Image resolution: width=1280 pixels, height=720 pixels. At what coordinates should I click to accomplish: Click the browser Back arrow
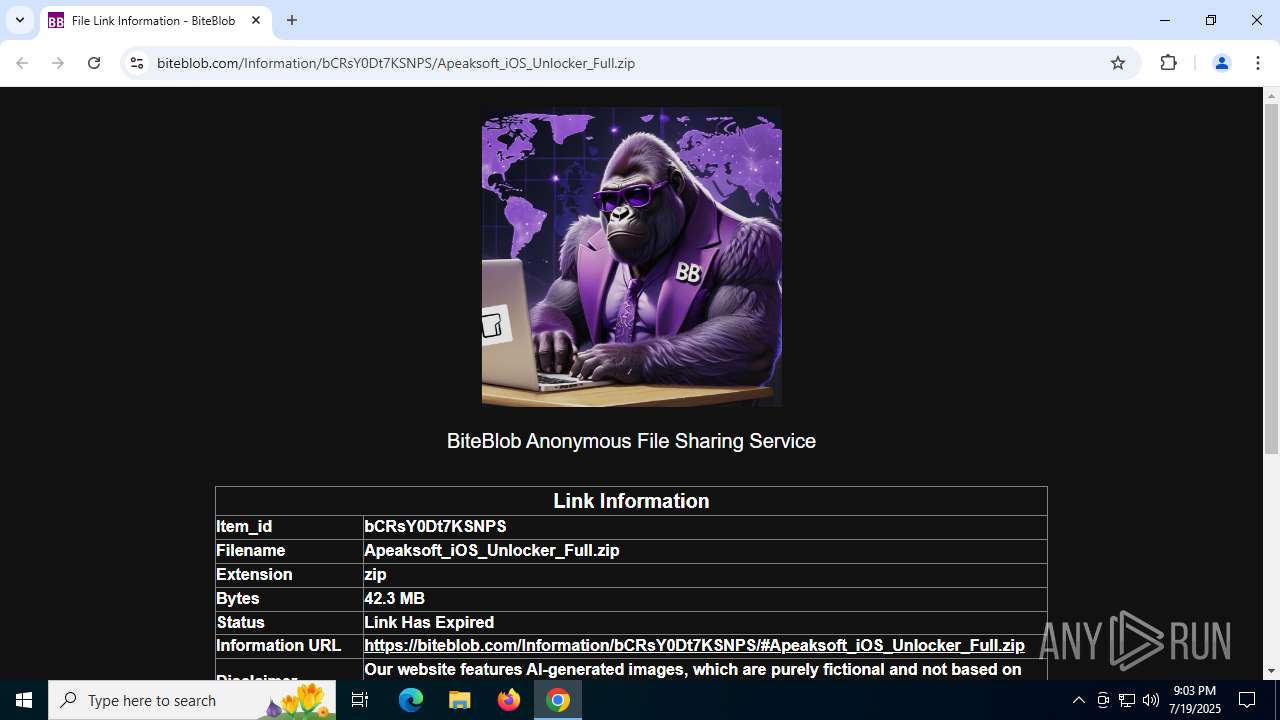[22, 63]
